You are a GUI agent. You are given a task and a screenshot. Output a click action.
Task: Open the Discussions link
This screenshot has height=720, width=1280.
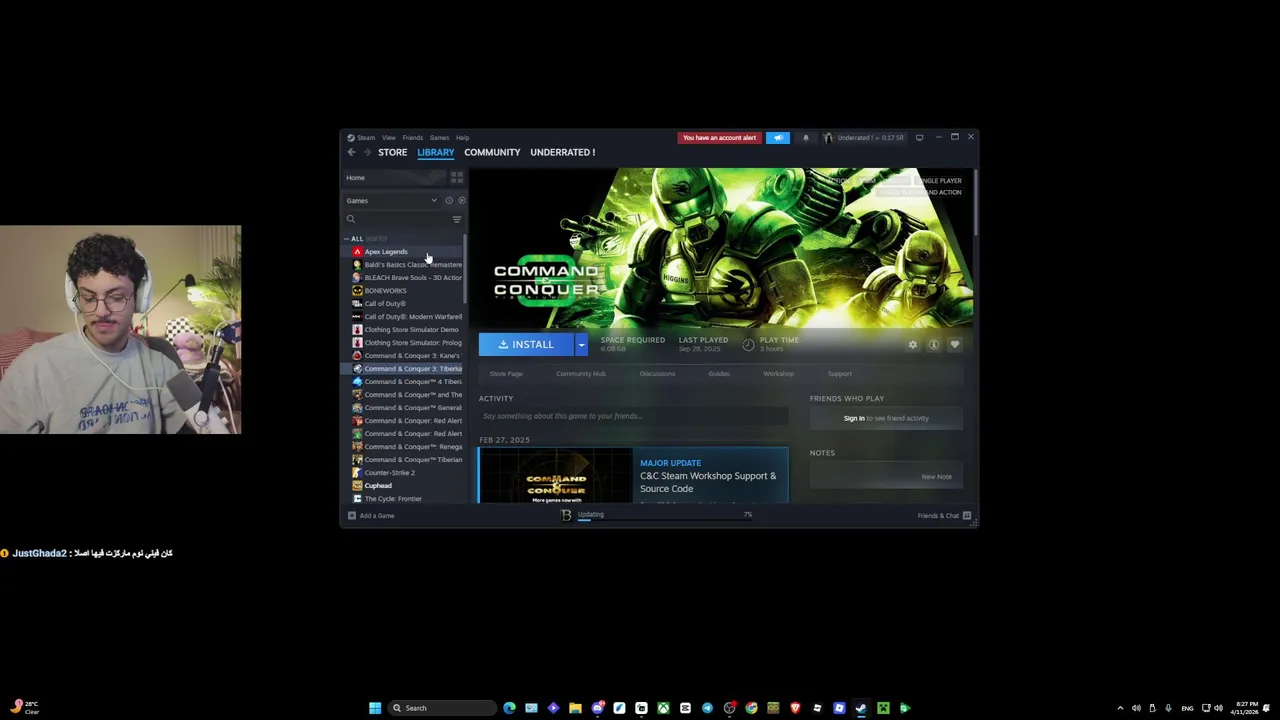(x=657, y=374)
